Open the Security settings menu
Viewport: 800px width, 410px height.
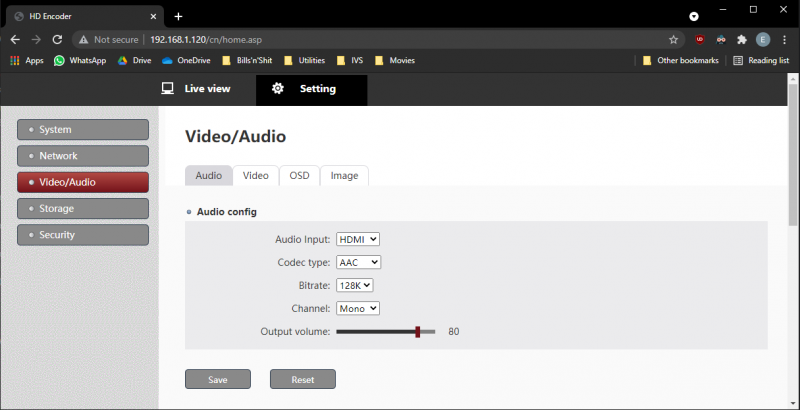click(83, 235)
